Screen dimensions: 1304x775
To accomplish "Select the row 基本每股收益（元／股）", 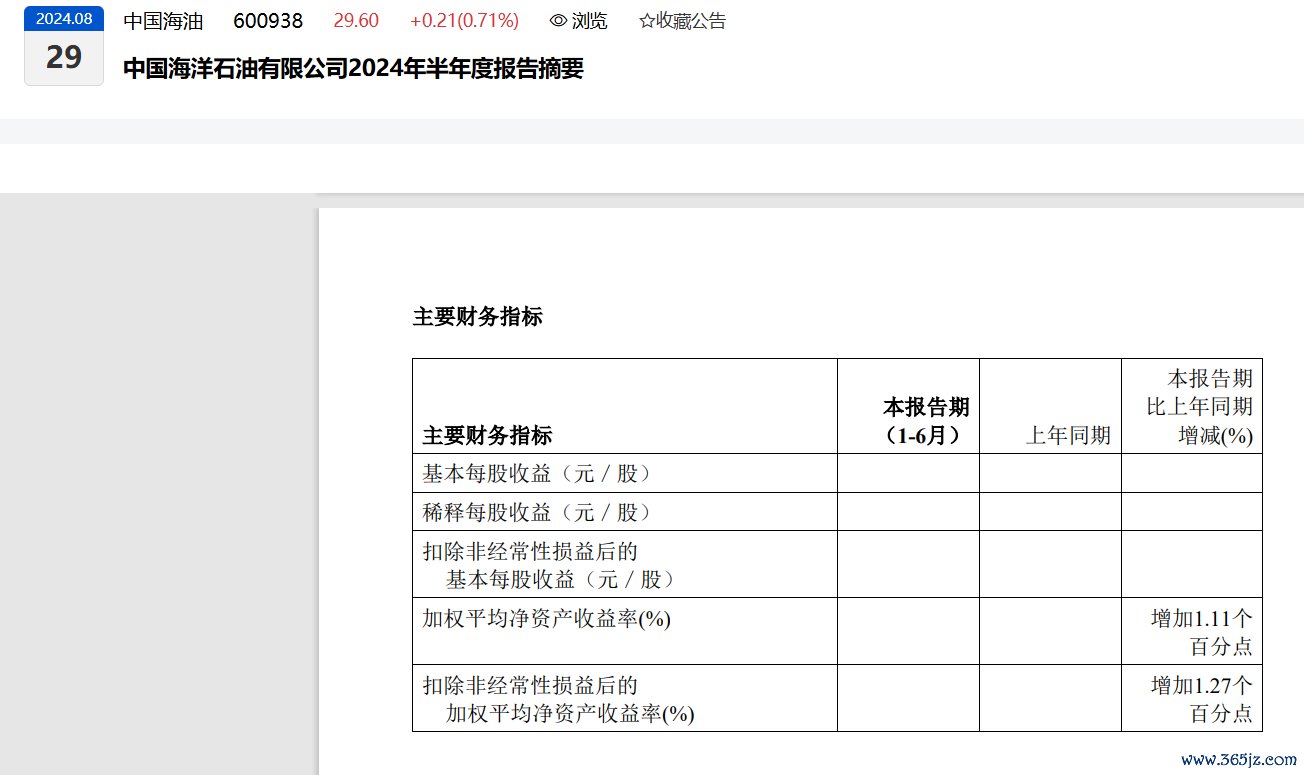I will coord(837,474).
